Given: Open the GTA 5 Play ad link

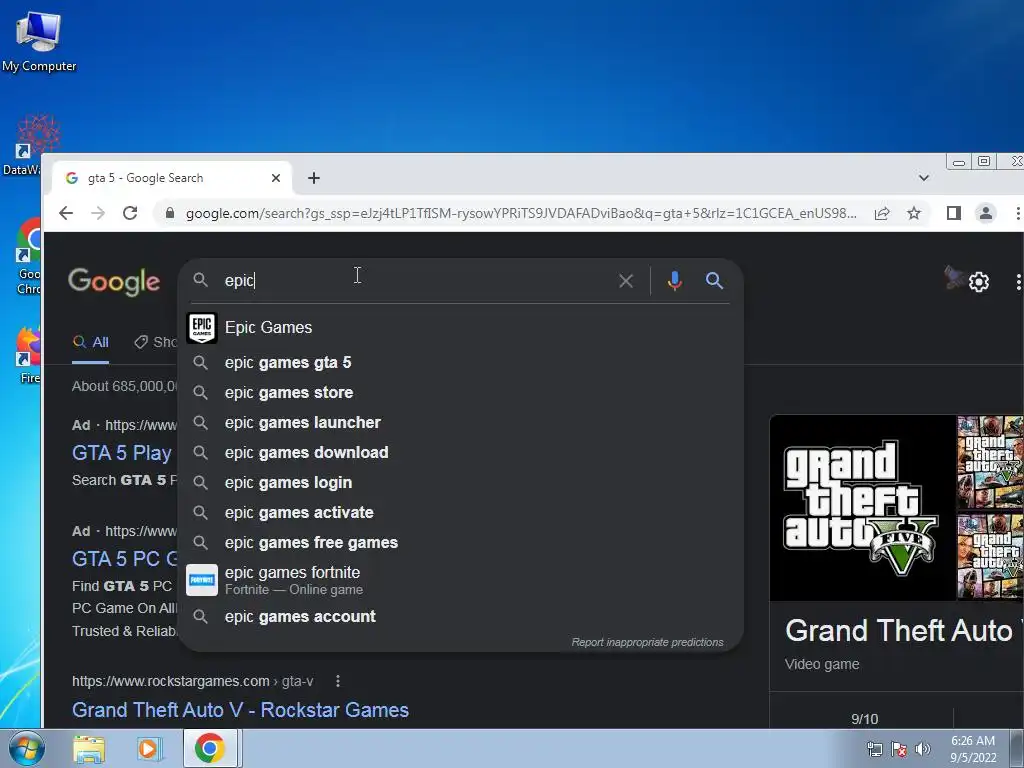Looking at the screenshot, I should [122, 453].
